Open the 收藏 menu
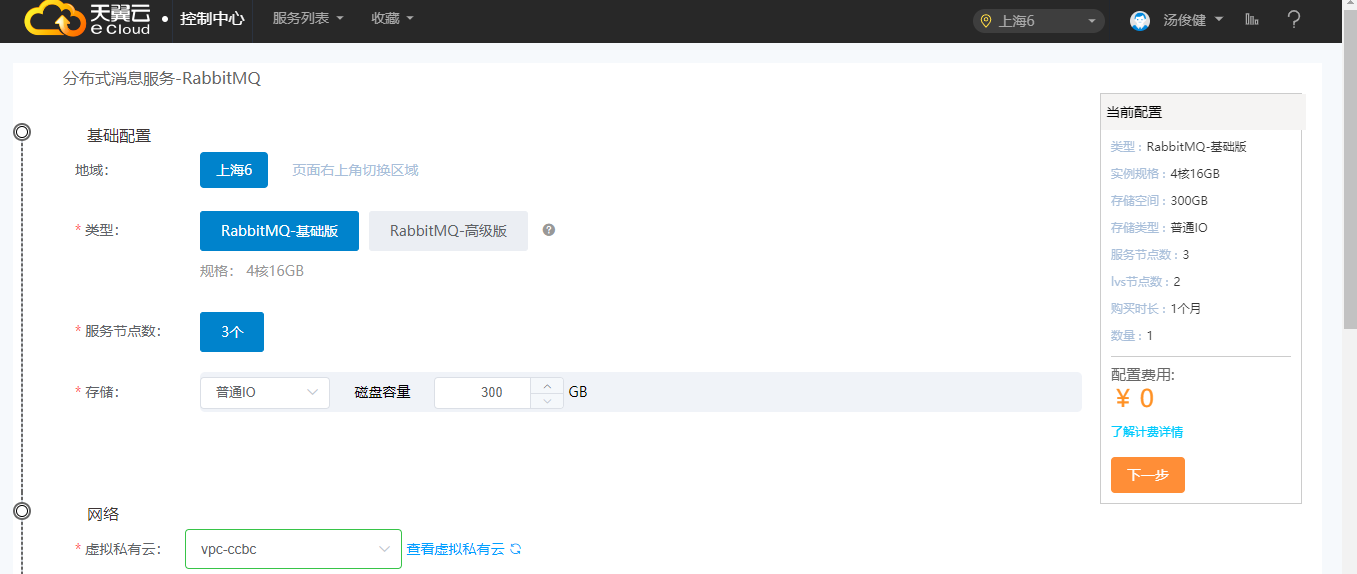This screenshot has height=574, width=1357. tap(392, 19)
